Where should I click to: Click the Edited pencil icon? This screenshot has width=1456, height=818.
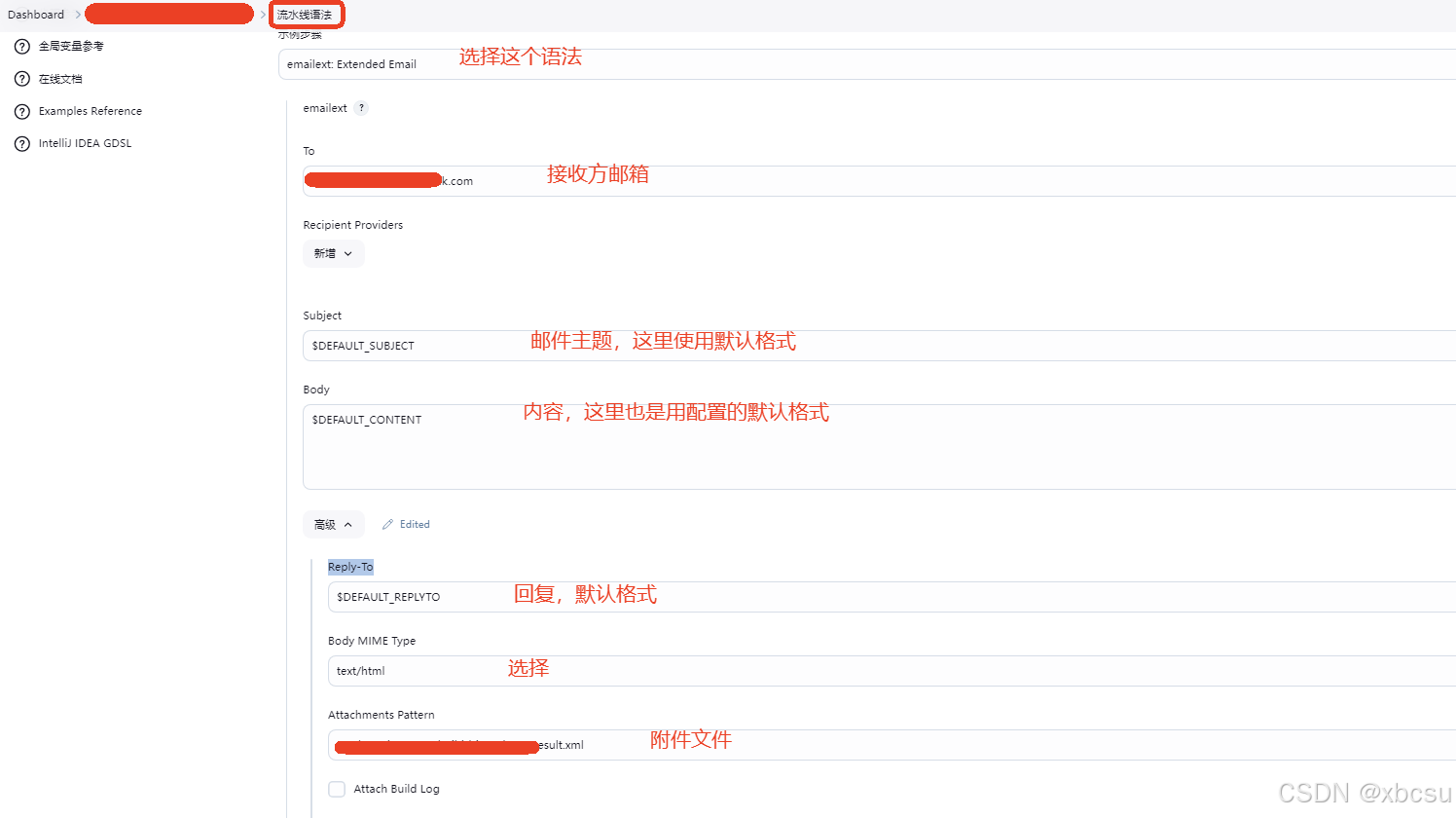point(387,524)
